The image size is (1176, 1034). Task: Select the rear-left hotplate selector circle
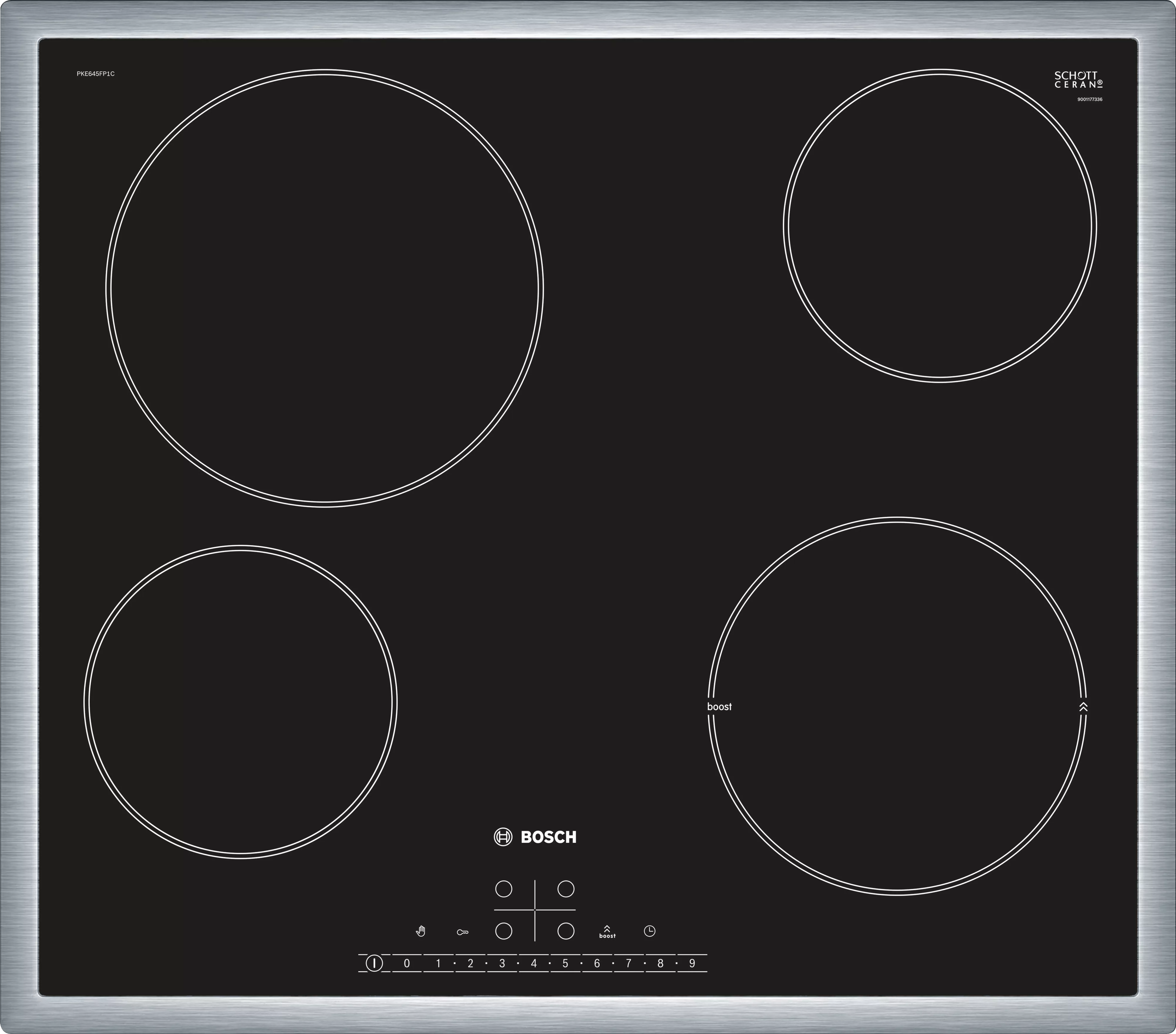pyautogui.click(x=503, y=889)
